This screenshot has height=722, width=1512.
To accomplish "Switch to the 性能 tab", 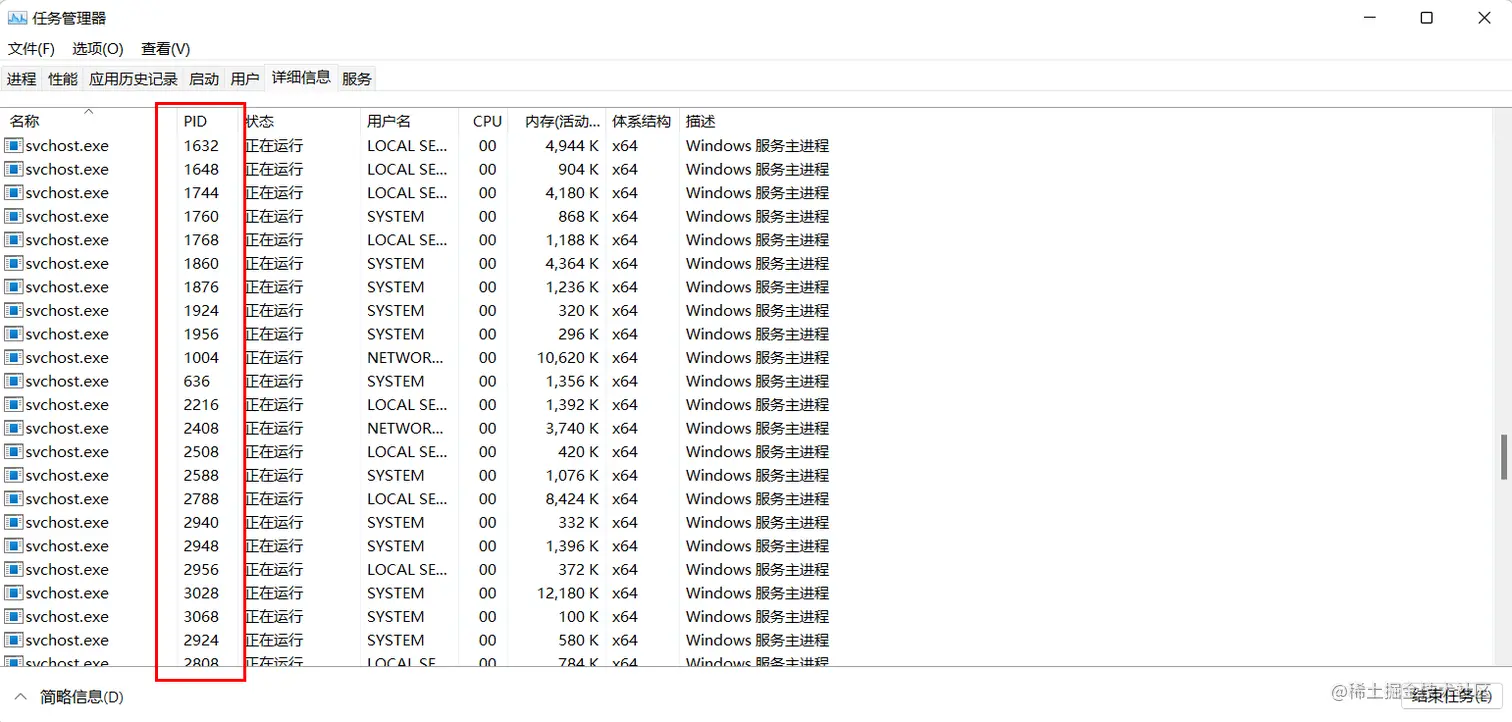I will point(62,79).
